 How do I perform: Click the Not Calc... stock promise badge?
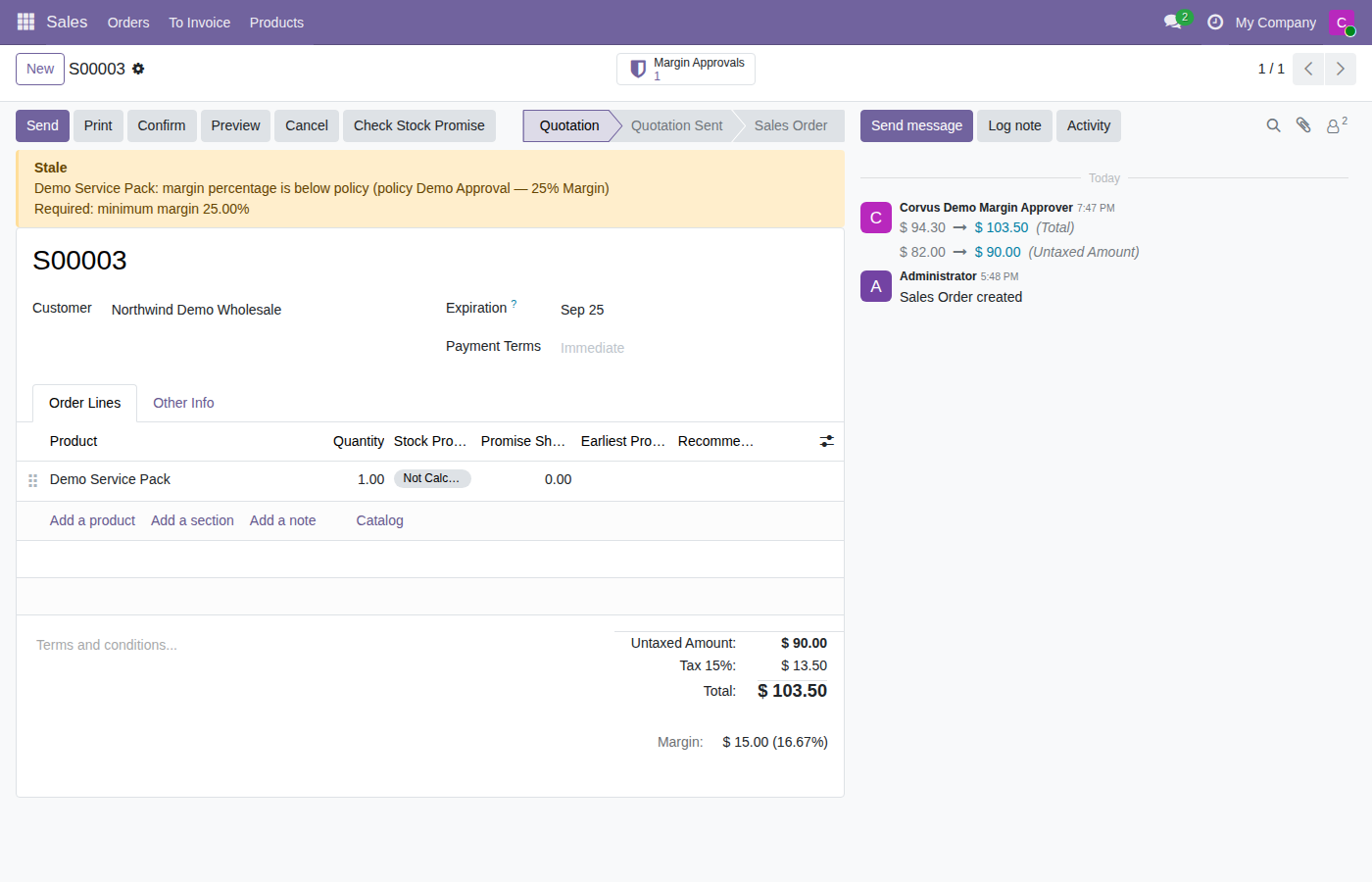click(432, 478)
